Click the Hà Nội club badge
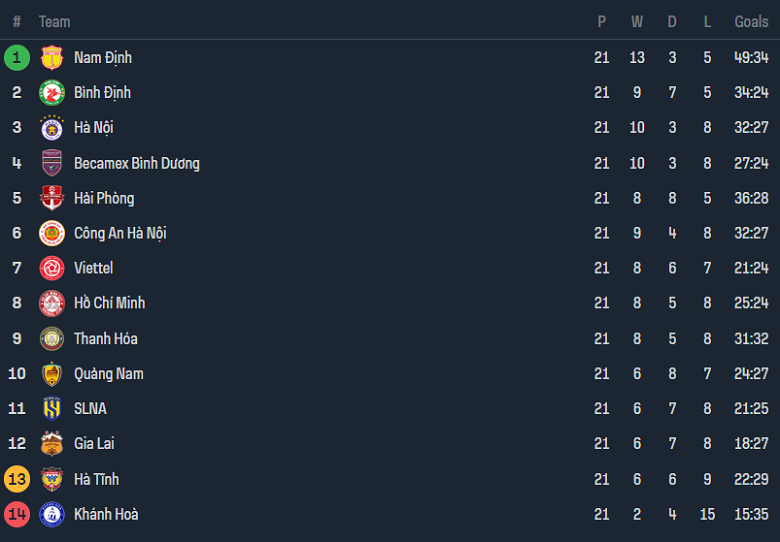Screen dimensions: 780x542 (51, 128)
